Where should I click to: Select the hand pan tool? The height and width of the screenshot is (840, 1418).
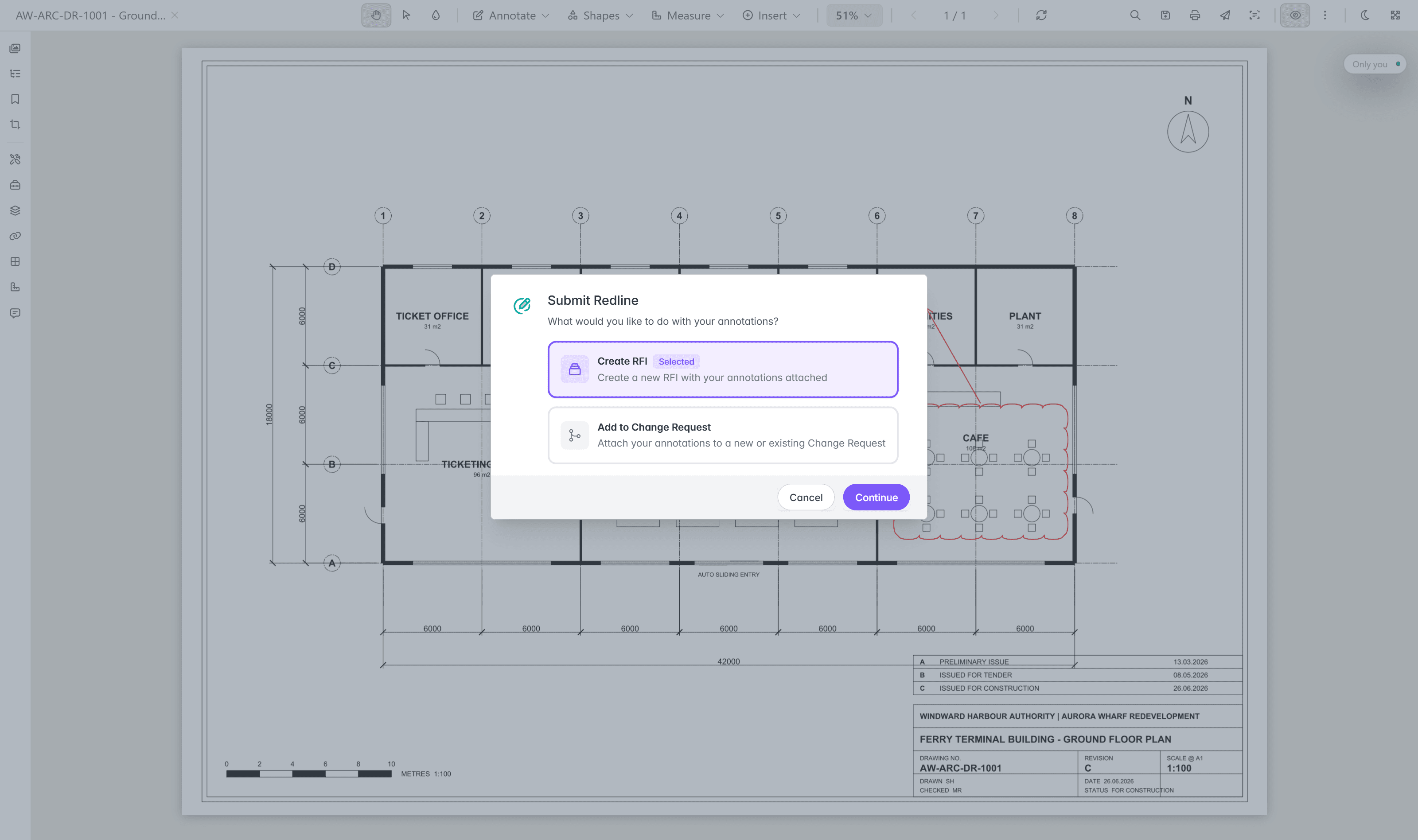pos(376,15)
